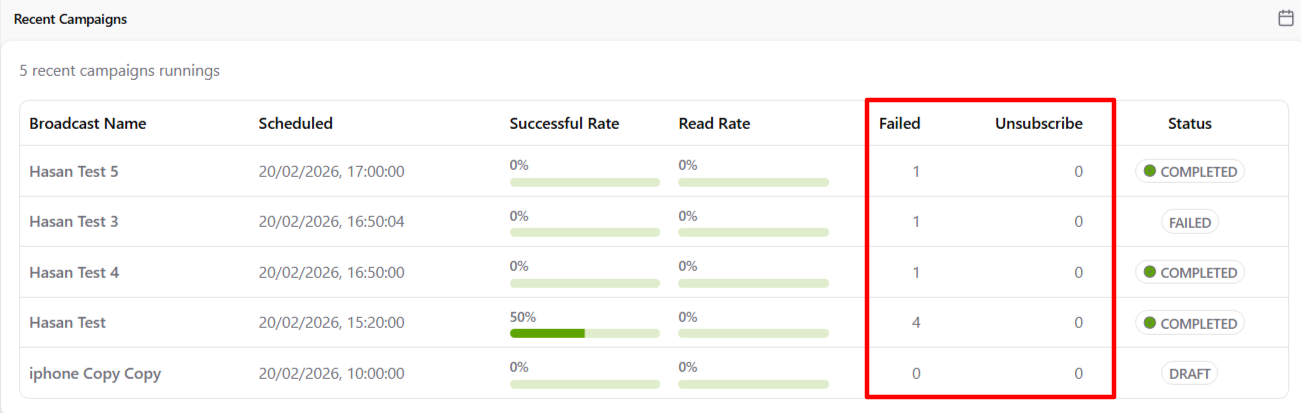The height and width of the screenshot is (413, 1301).
Task: Click the Read Rate column header
Action: pos(714,124)
